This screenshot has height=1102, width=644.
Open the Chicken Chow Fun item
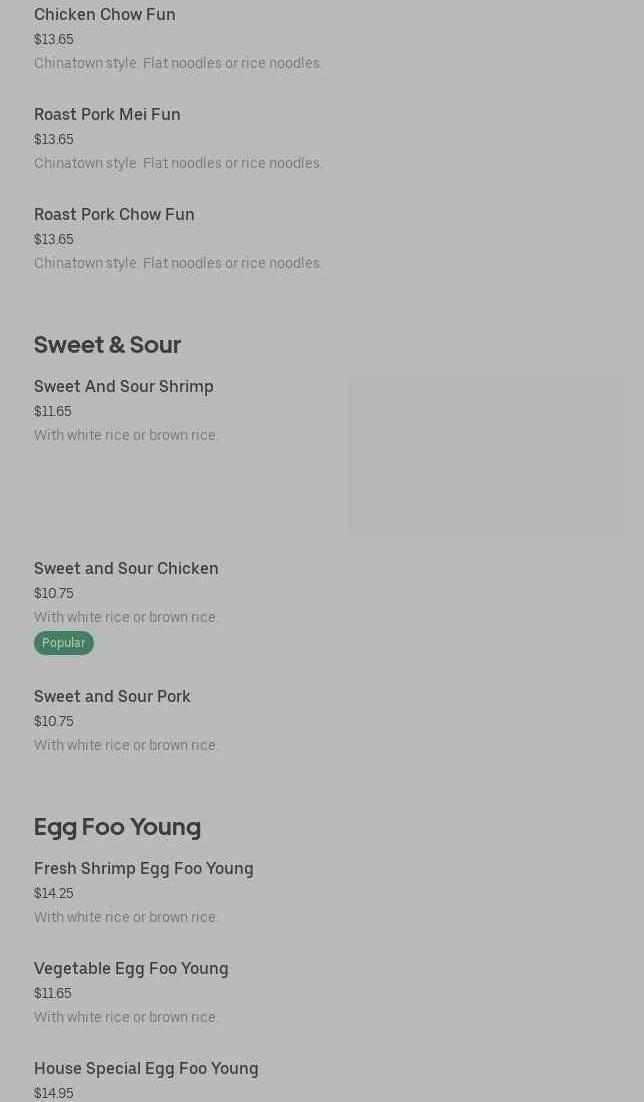(105, 14)
